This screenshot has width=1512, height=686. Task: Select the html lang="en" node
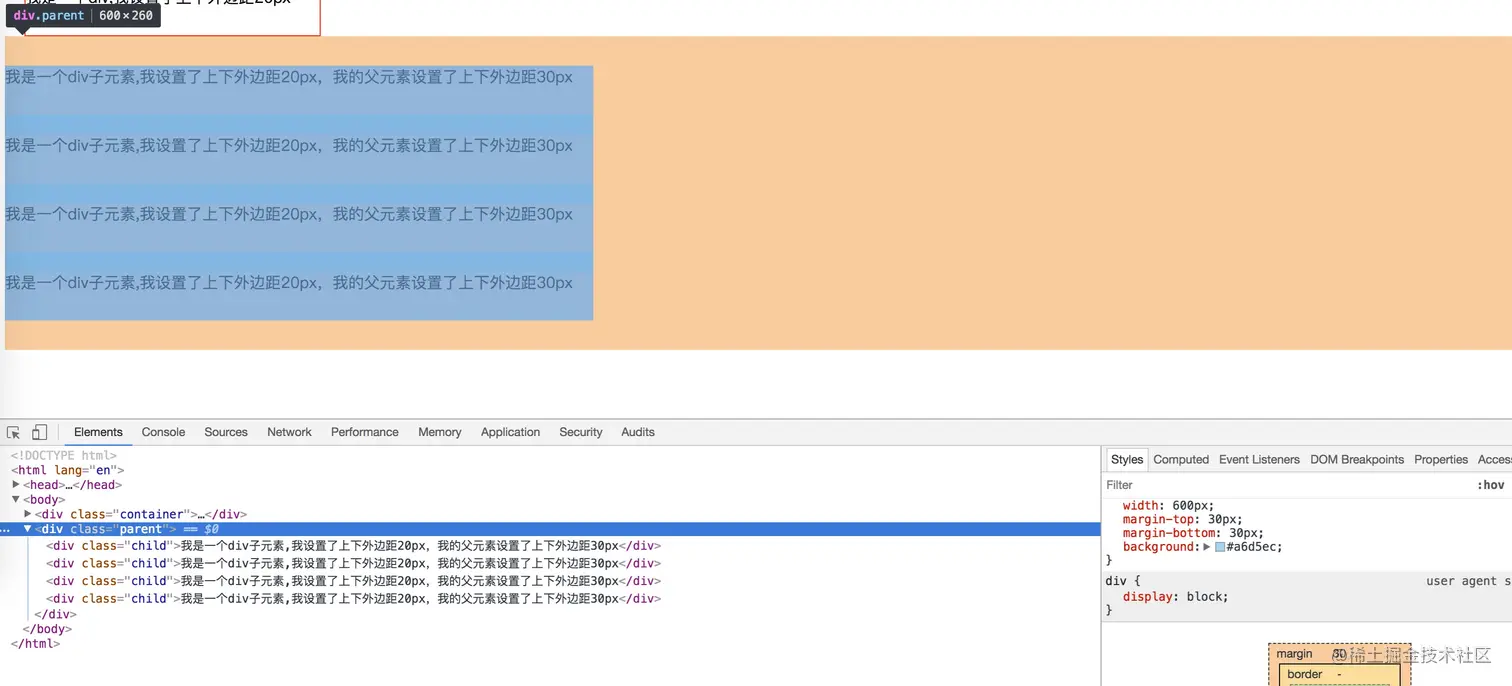[x=68, y=470]
